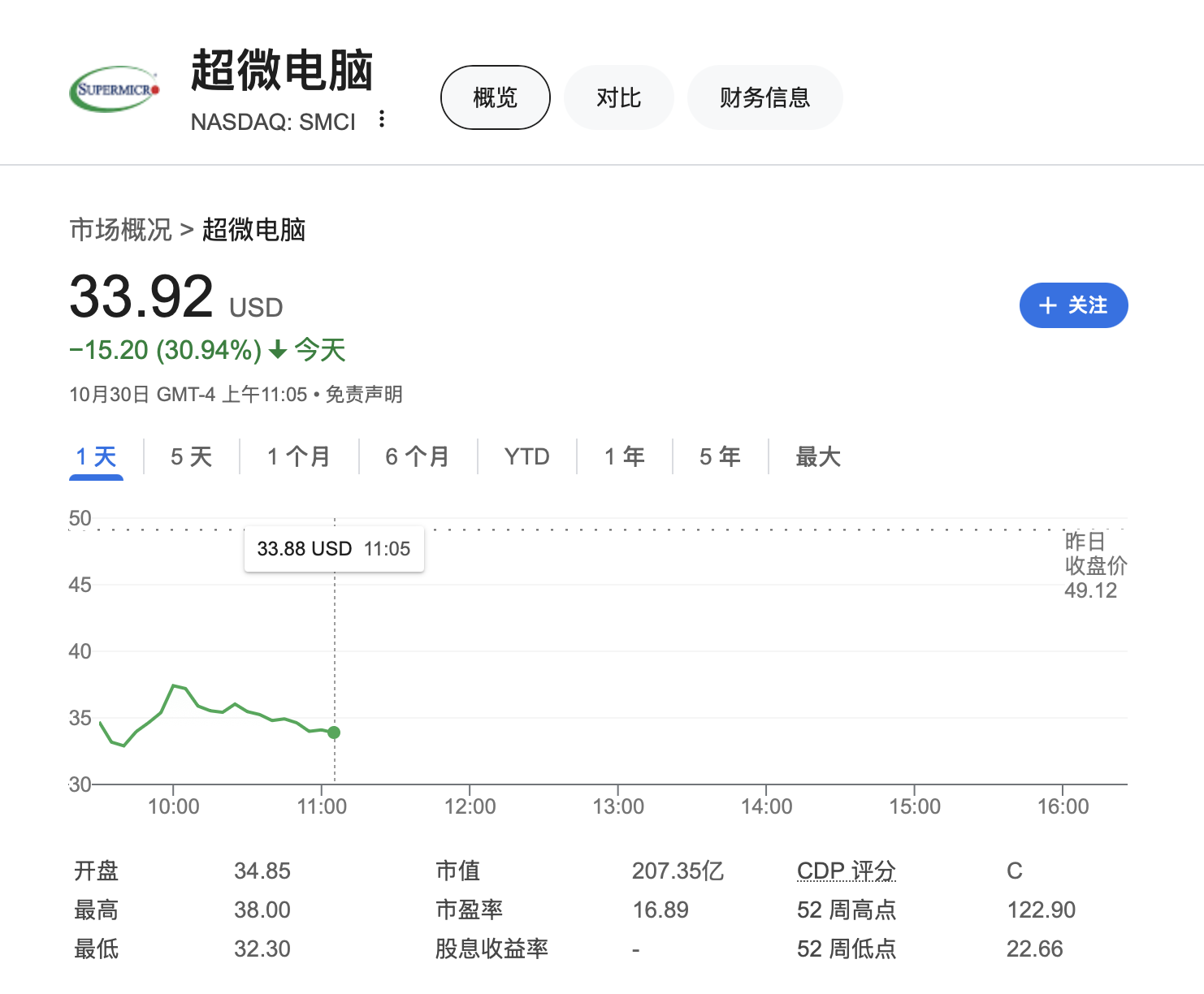Select the 6个月 range option

point(418,456)
